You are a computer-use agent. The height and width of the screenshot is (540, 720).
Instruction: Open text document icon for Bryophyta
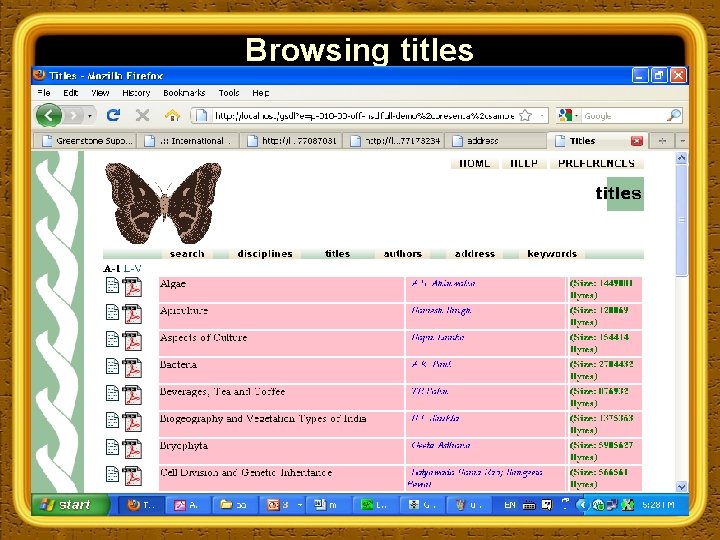coord(112,447)
